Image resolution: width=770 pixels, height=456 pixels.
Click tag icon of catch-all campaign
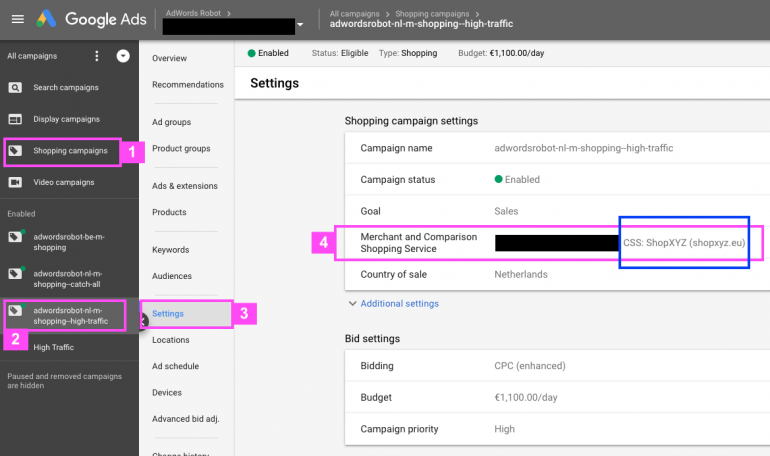[x=16, y=273]
